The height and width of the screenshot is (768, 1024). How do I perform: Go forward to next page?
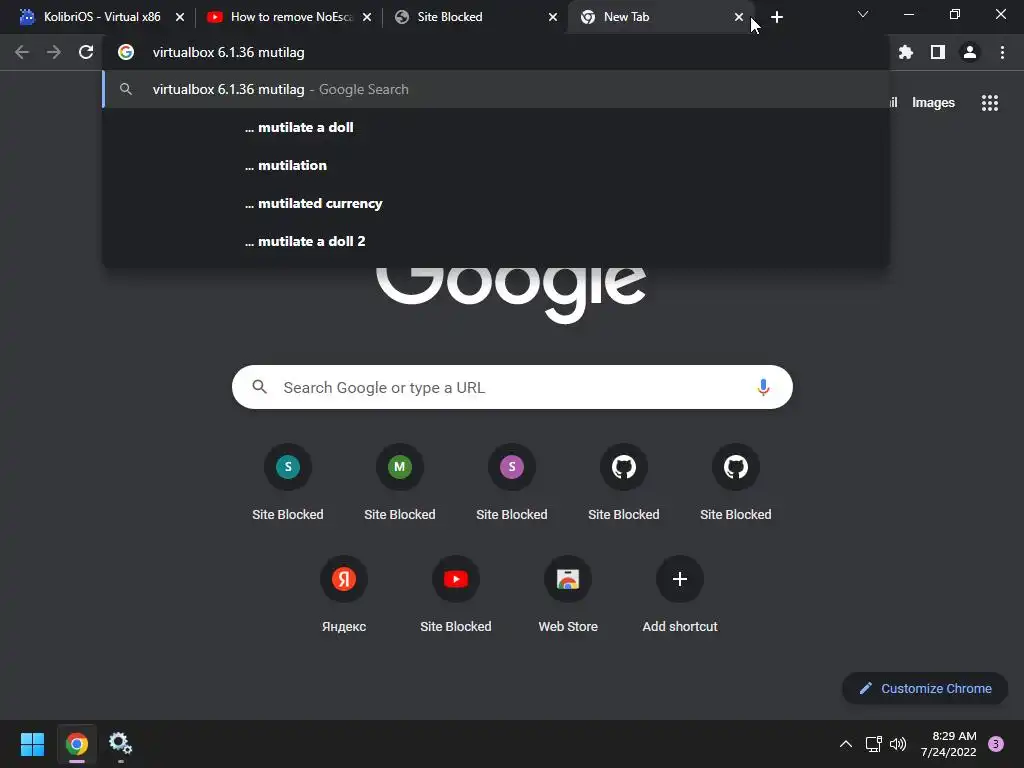coord(54,52)
